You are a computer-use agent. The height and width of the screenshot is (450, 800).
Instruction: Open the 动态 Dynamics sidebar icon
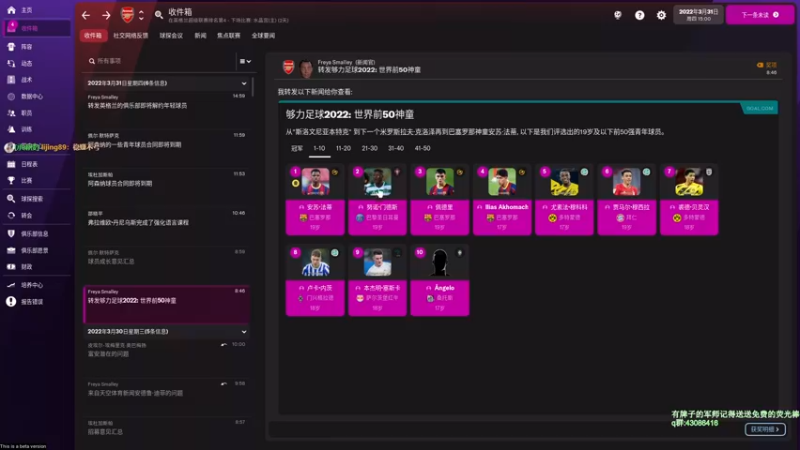[11, 63]
